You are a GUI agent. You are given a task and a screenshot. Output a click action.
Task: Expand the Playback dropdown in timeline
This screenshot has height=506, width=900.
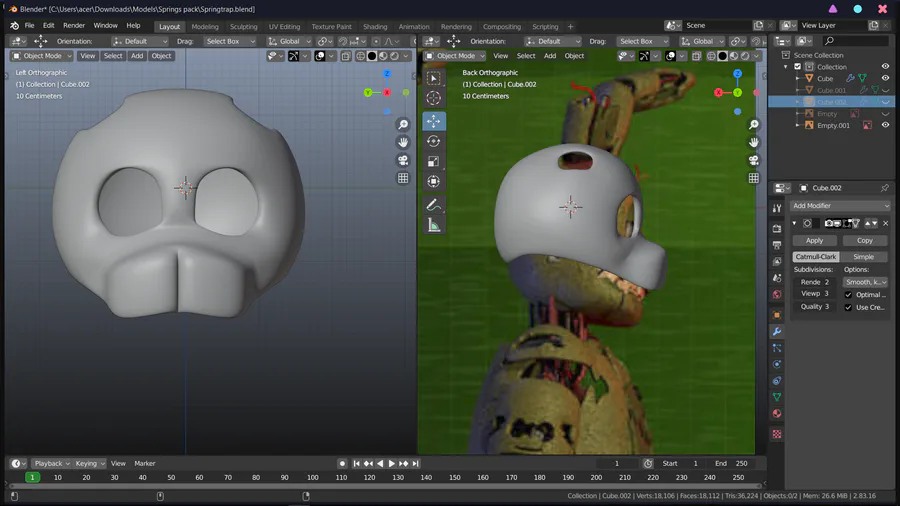tap(51, 463)
